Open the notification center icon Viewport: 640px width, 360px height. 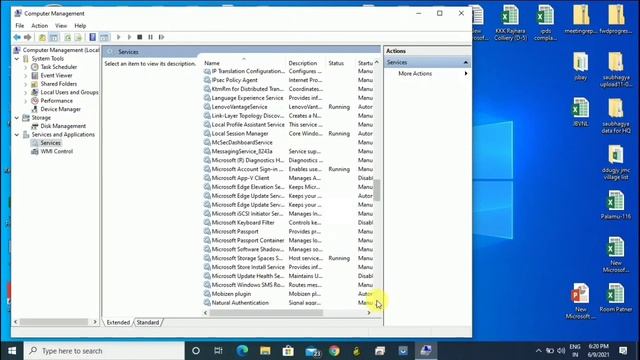[x=623, y=351]
